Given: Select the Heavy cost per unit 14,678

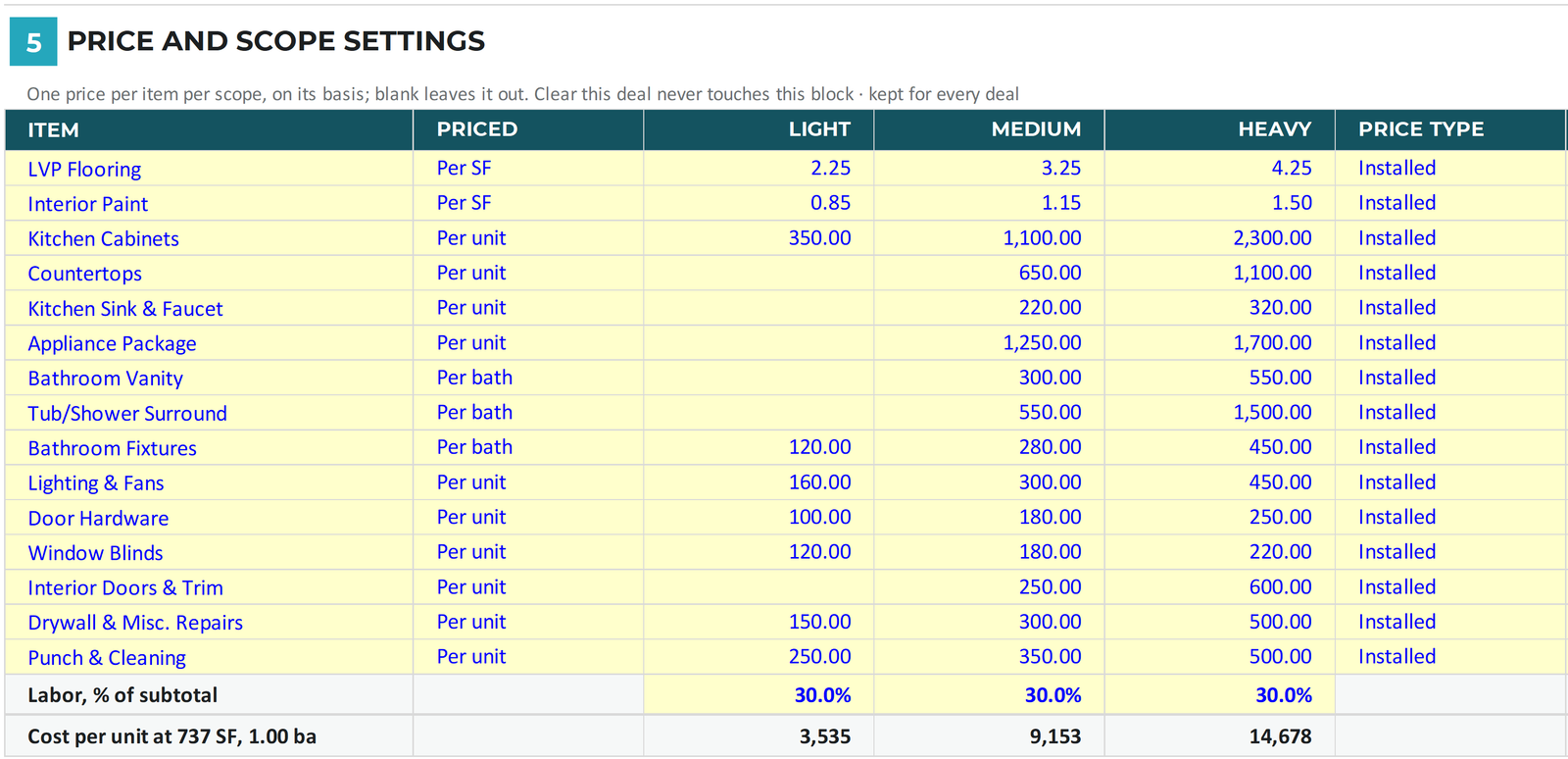Looking at the screenshot, I should 1219,736.
